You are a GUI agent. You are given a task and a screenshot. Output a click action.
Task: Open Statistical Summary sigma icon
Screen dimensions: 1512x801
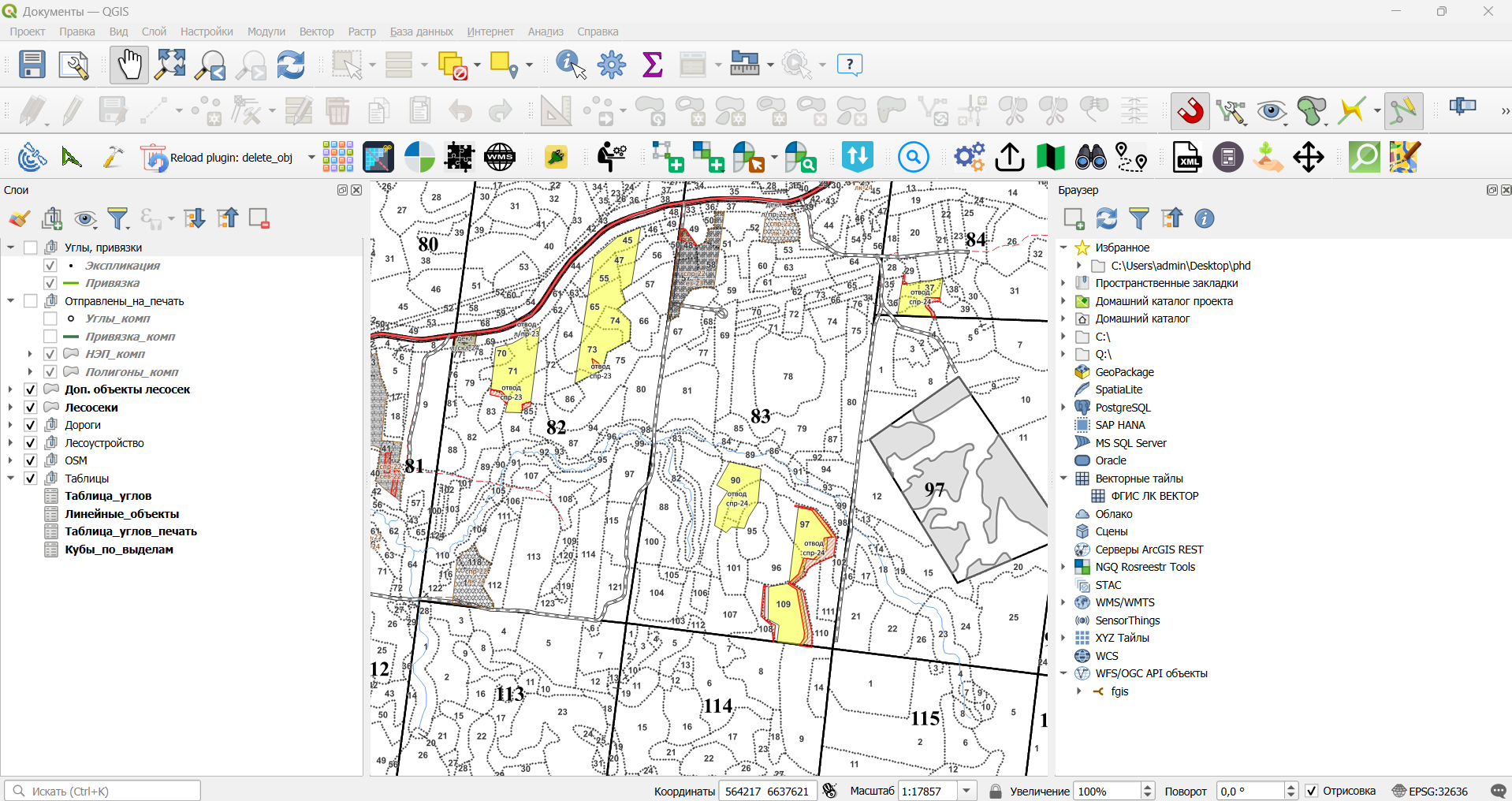coord(653,65)
